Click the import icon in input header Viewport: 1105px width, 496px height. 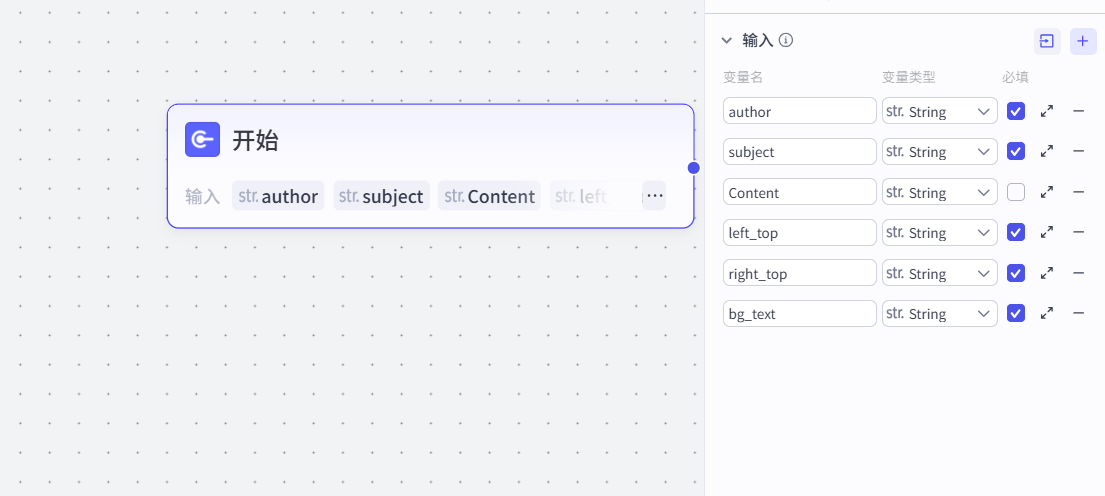pyautogui.click(x=1047, y=41)
